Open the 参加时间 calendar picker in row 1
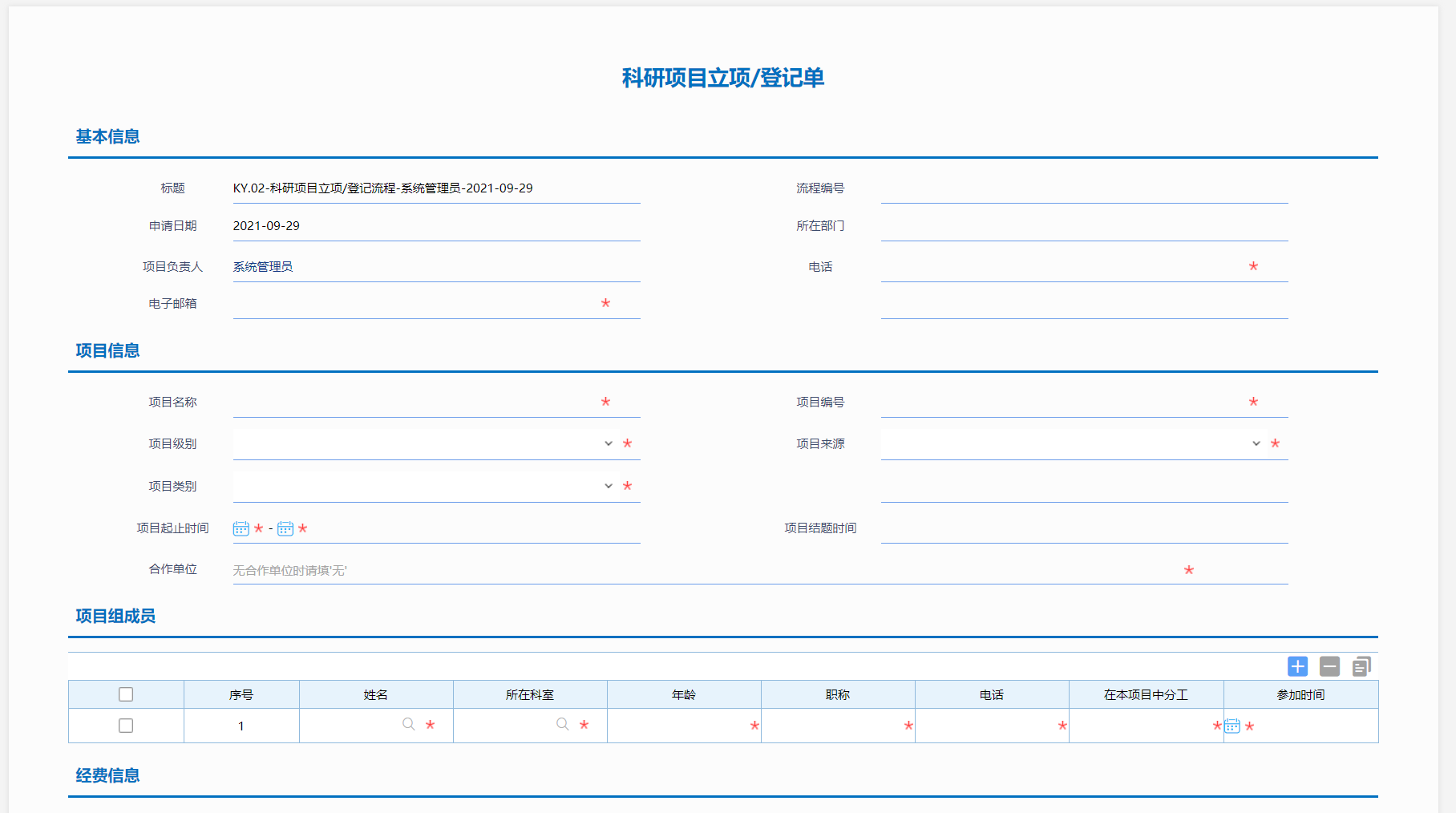This screenshot has width=1456, height=813. pyautogui.click(x=1232, y=726)
